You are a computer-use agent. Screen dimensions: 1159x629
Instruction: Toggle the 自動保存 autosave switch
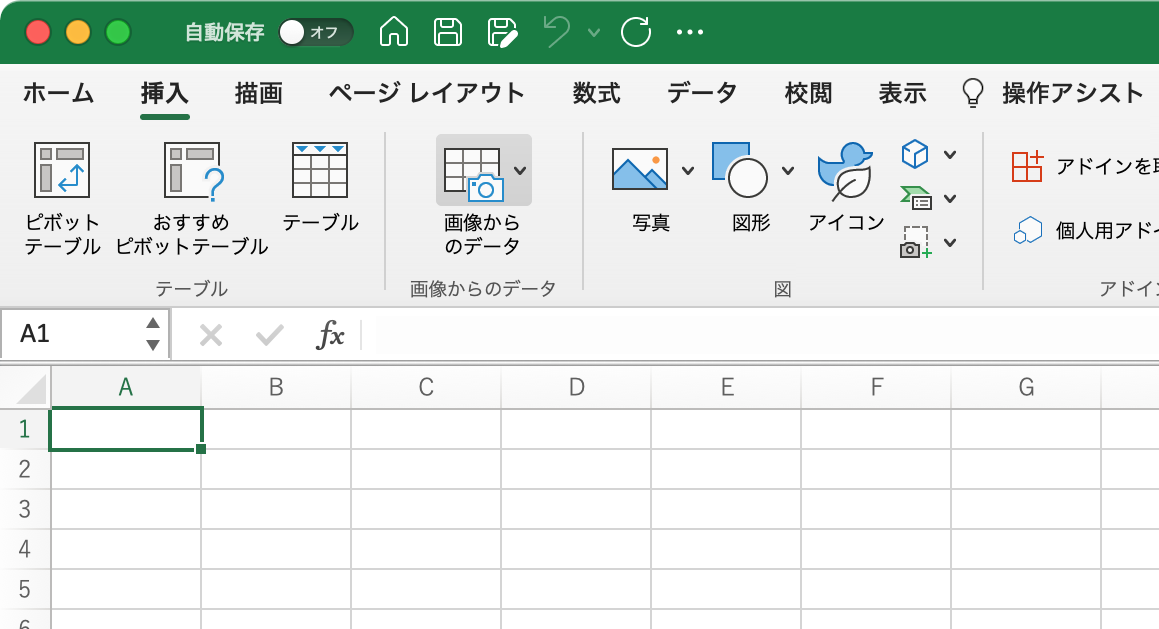315,33
